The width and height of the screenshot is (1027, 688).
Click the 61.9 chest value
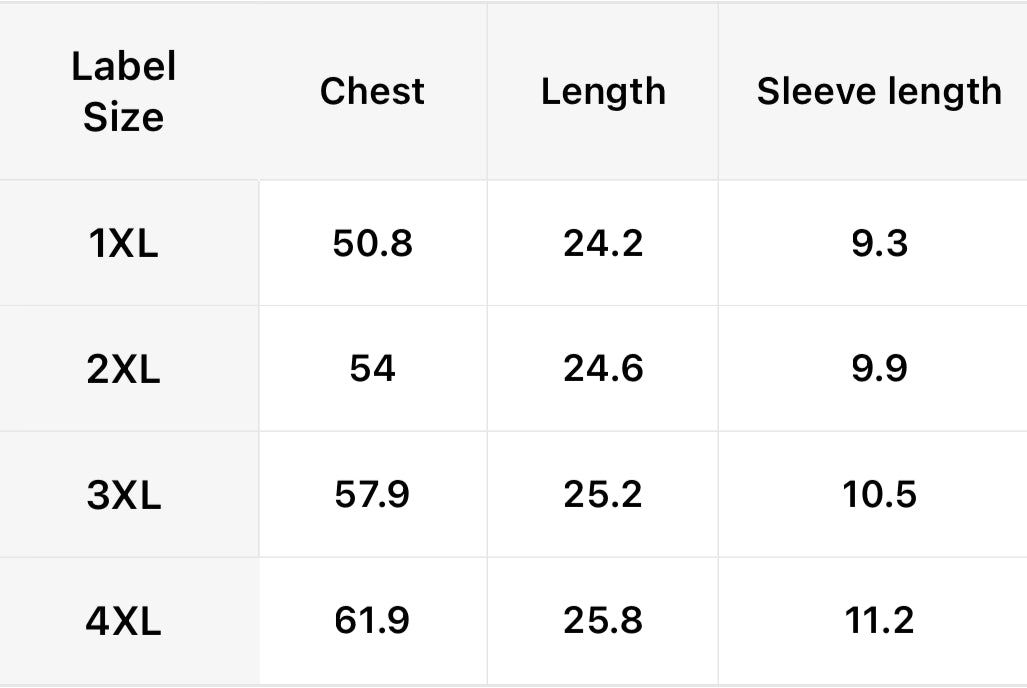[372, 622]
